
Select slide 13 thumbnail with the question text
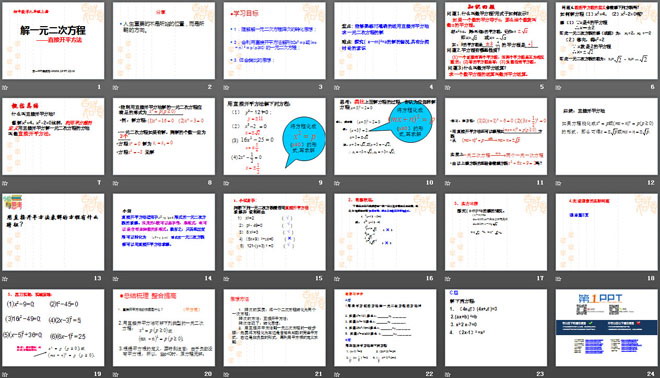[x=53, y=232]
